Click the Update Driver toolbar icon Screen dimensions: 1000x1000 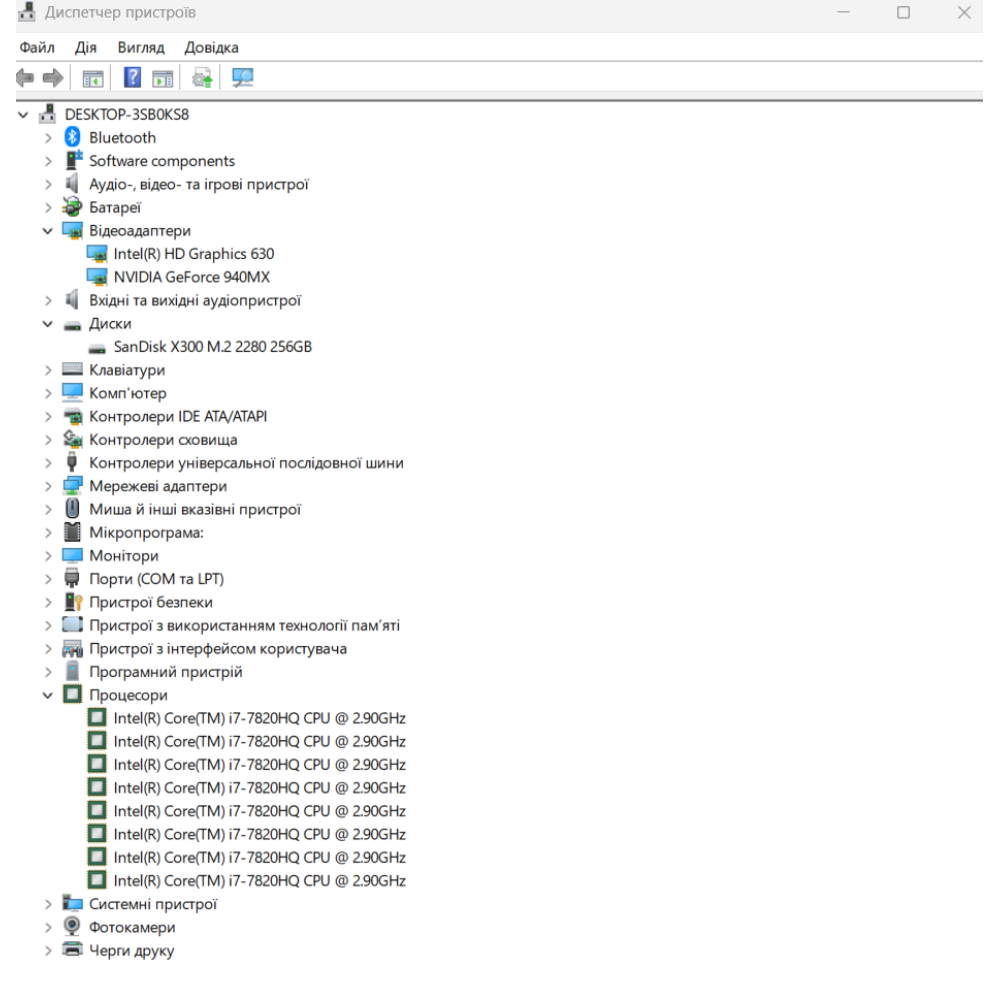click(x=202, y=77)
